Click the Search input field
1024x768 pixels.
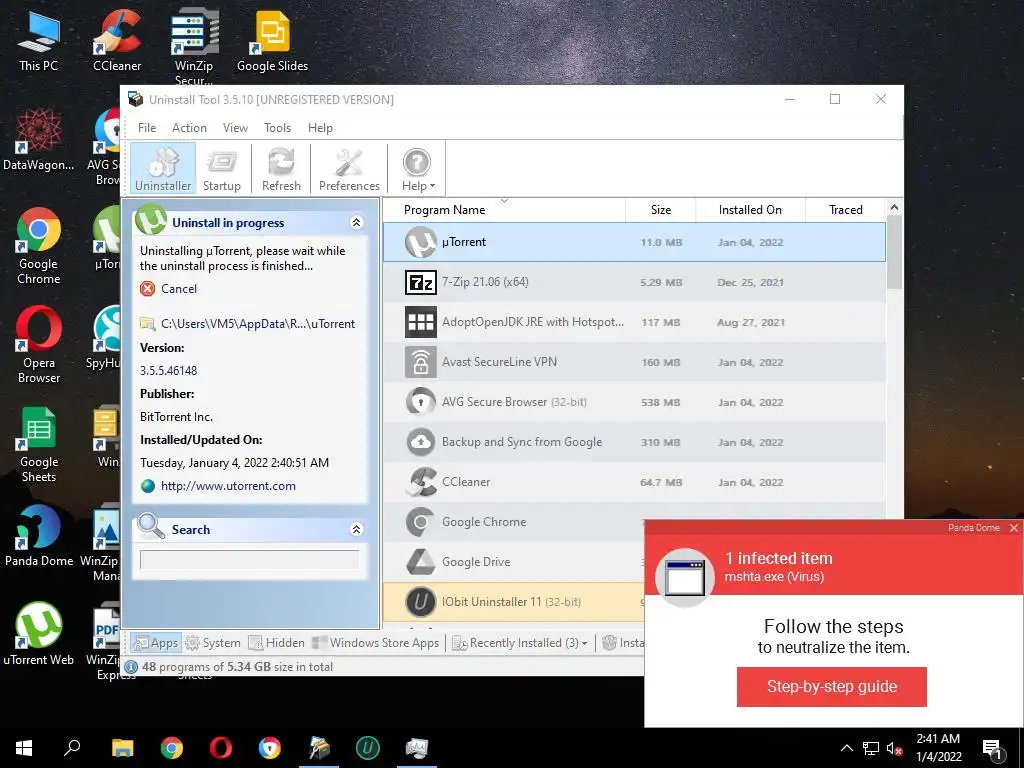[x=249, y=560]
